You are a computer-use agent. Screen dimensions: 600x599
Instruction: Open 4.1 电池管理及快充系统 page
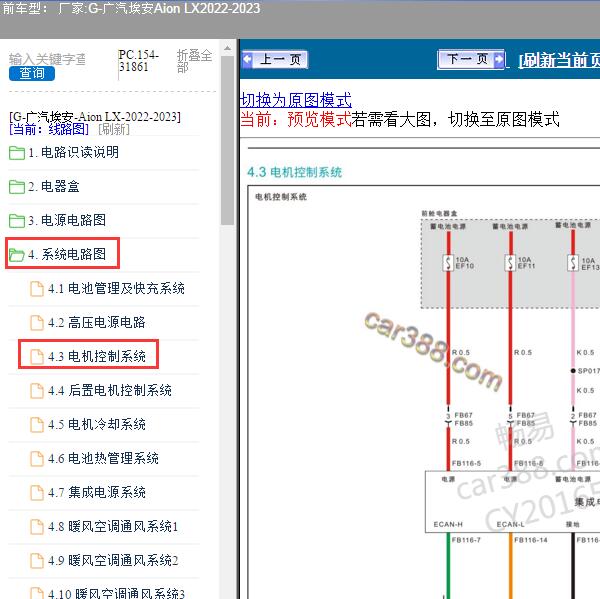pos(116,288)
